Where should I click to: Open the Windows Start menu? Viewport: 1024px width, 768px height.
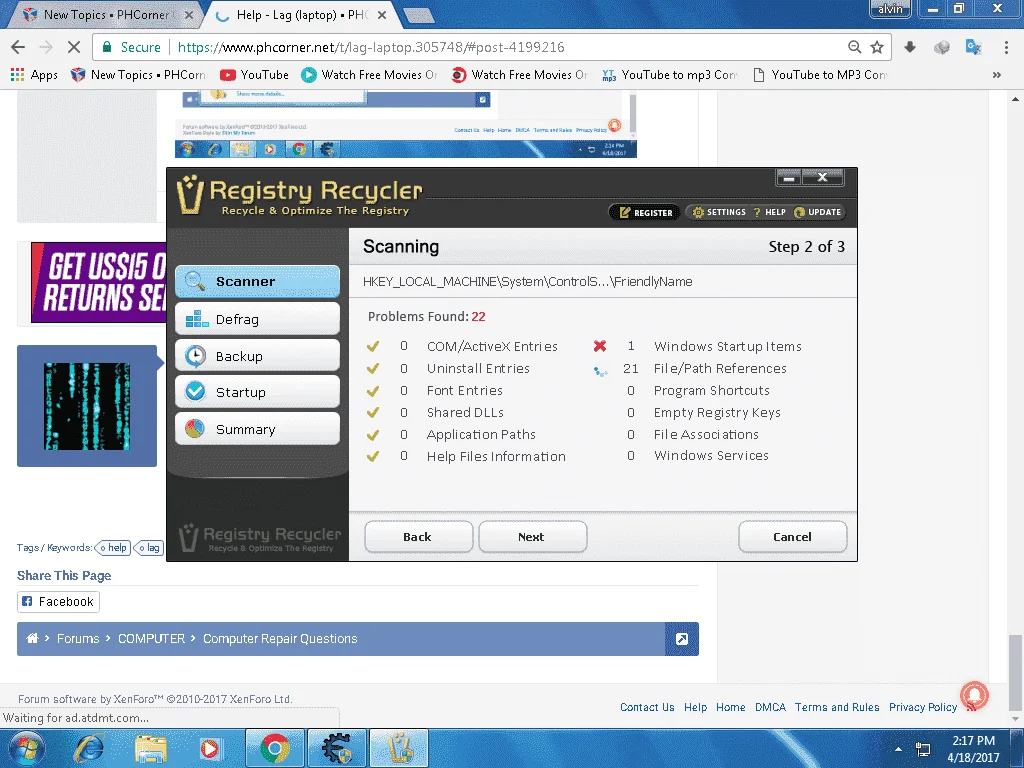pyautogui.click(x=25, y=748)
